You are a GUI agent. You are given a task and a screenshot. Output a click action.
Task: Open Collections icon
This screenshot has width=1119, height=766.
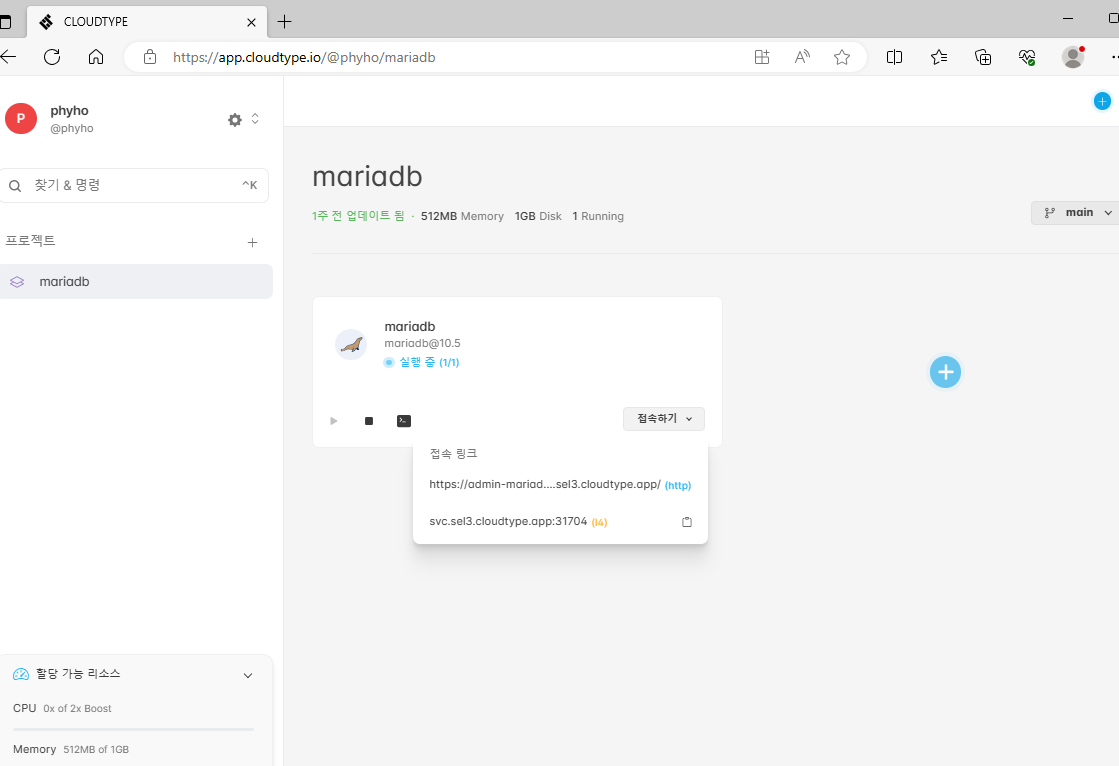[983, 57]
